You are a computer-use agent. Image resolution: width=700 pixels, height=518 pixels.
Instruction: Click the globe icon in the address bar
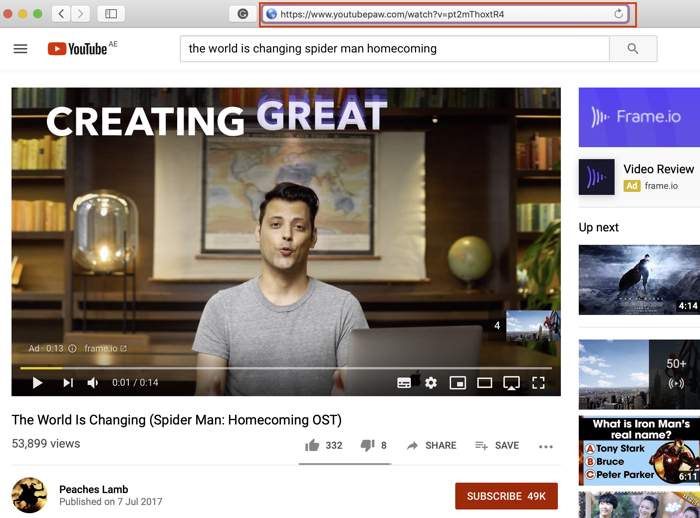click(x=271, y=14)
